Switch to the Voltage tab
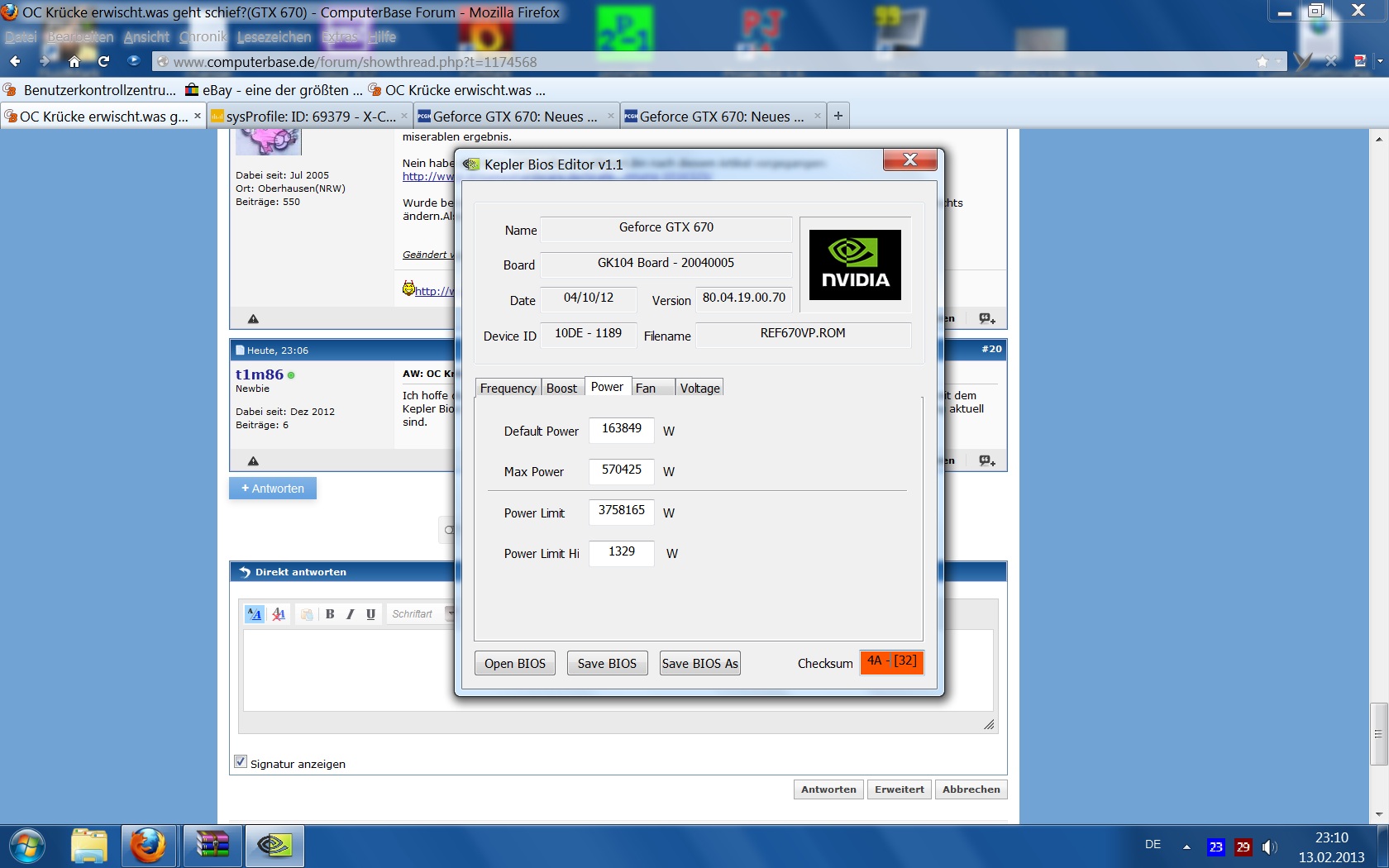 (x=700, y=388)
